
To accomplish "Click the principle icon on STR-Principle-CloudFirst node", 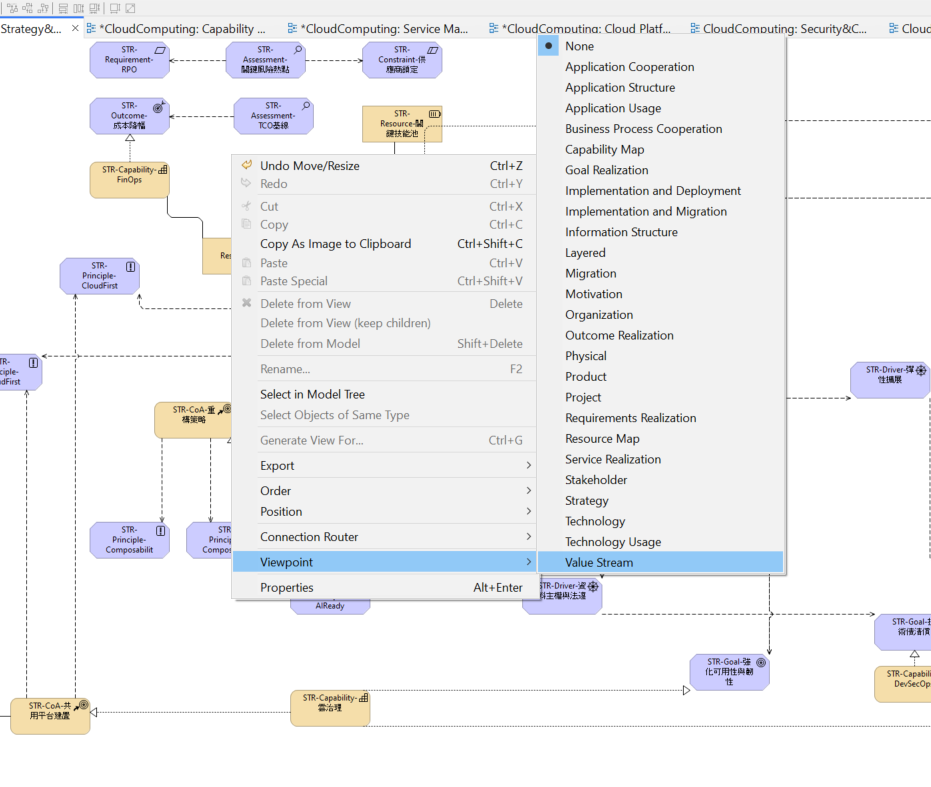I will pos(131,267).
